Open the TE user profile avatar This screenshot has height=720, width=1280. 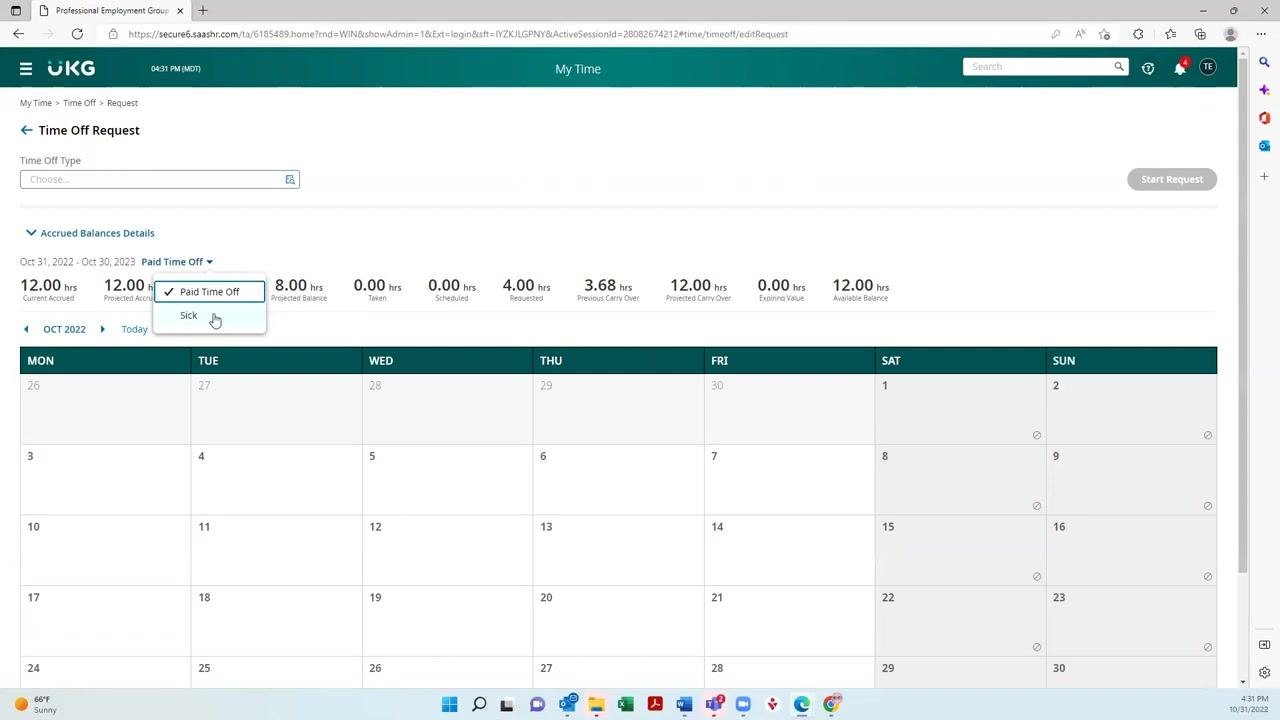(x=1208, y=67)
